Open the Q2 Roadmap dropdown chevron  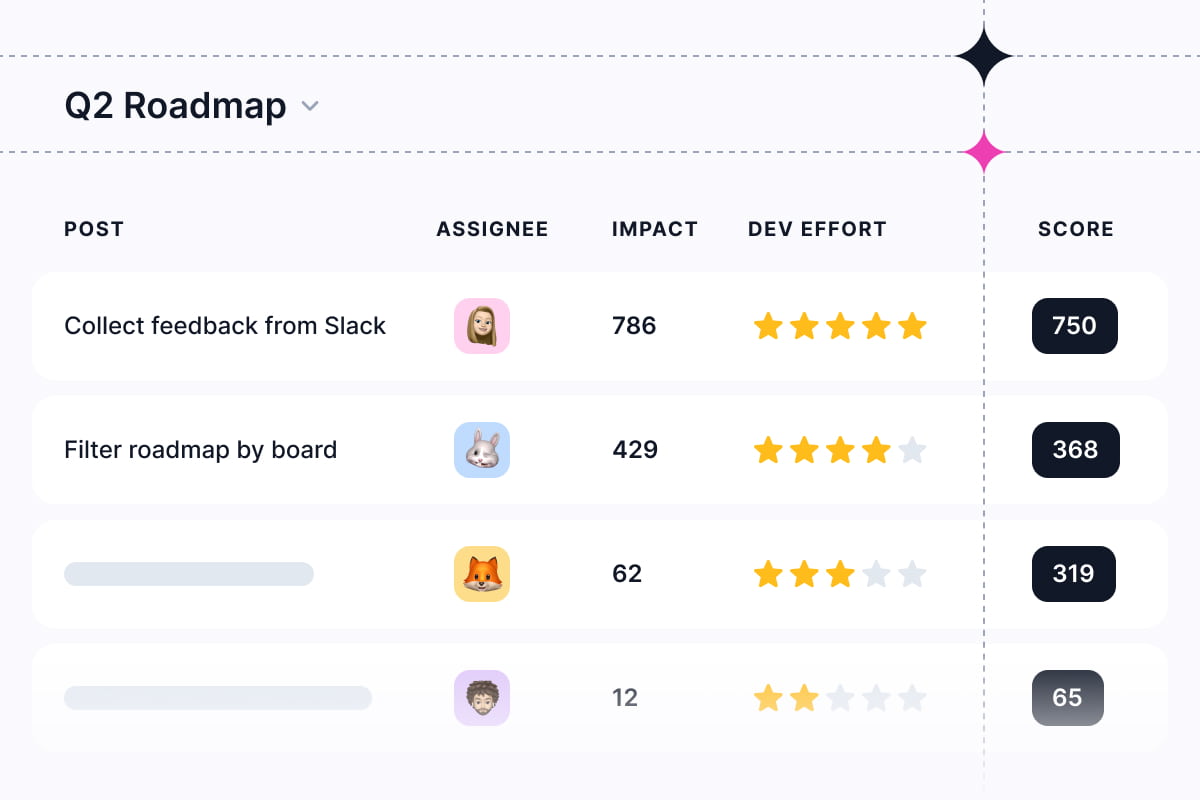point(310,106)
